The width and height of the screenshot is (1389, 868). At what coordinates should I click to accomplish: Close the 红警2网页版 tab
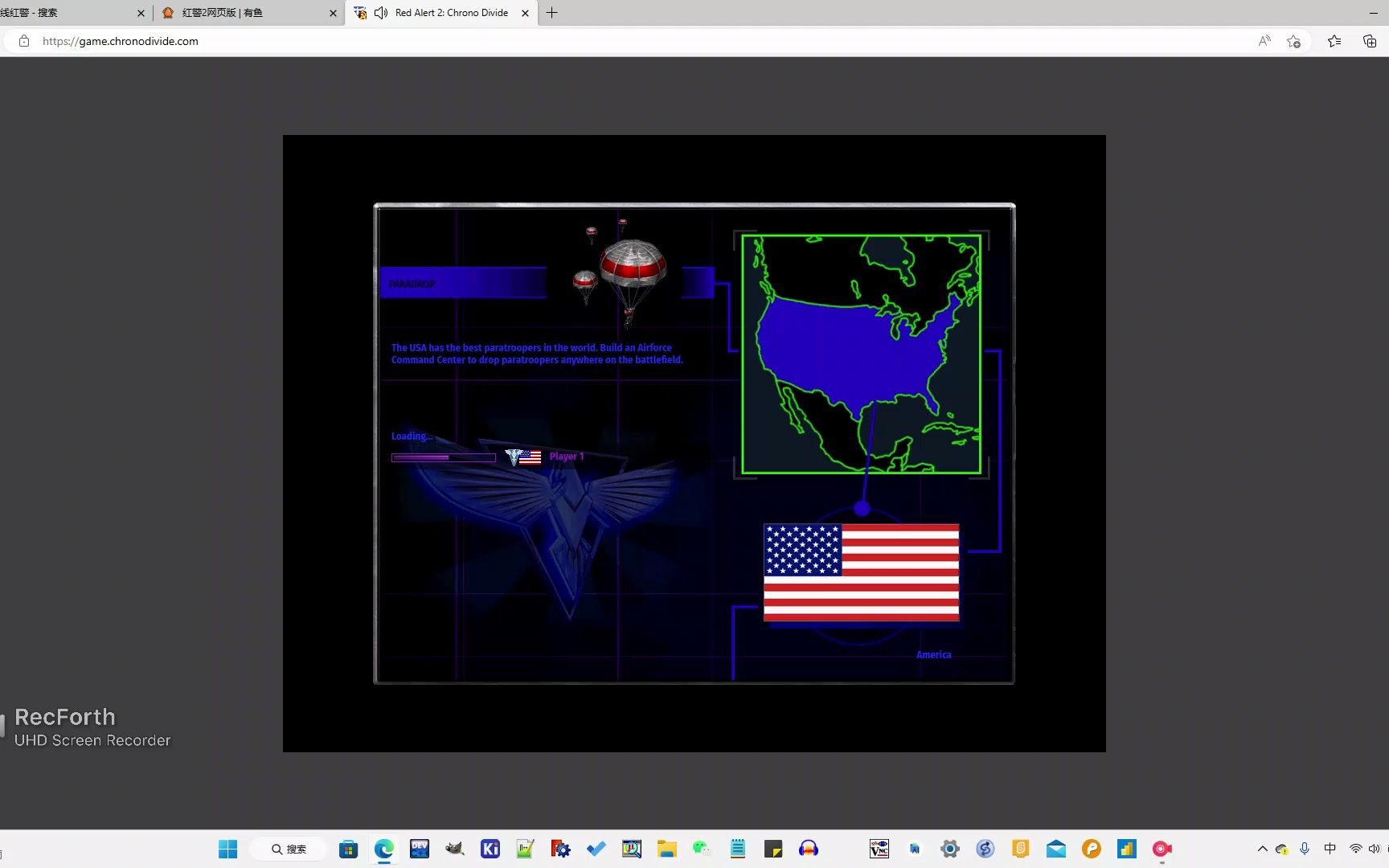pos(333,13)
